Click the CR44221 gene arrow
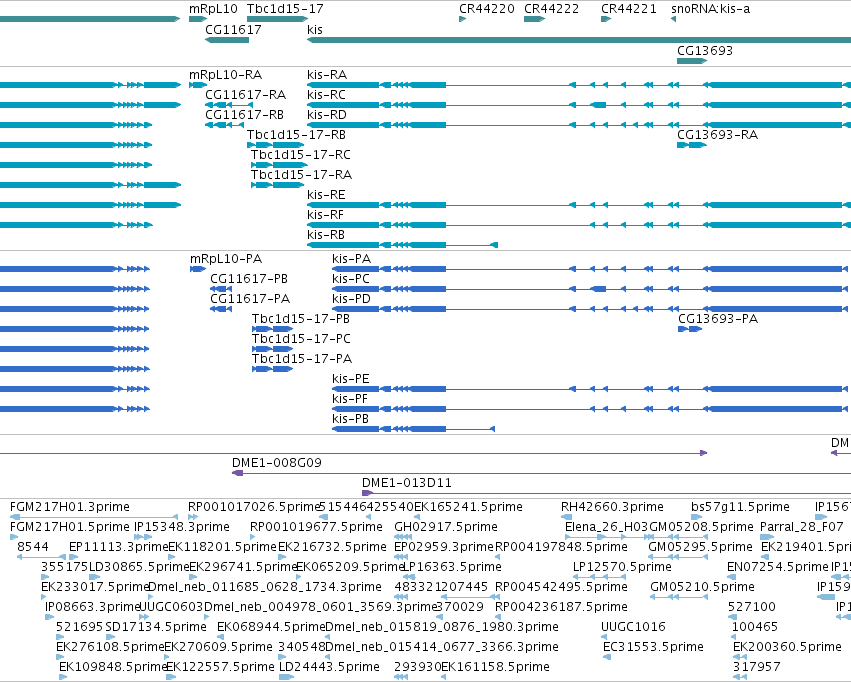851x682 pixels. [606, 19]
